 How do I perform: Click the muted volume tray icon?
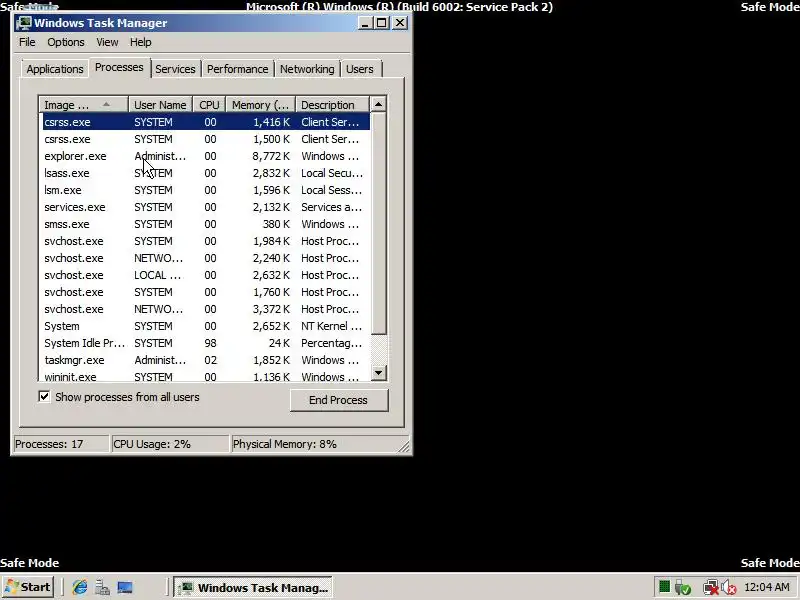[x=729, y=588]
